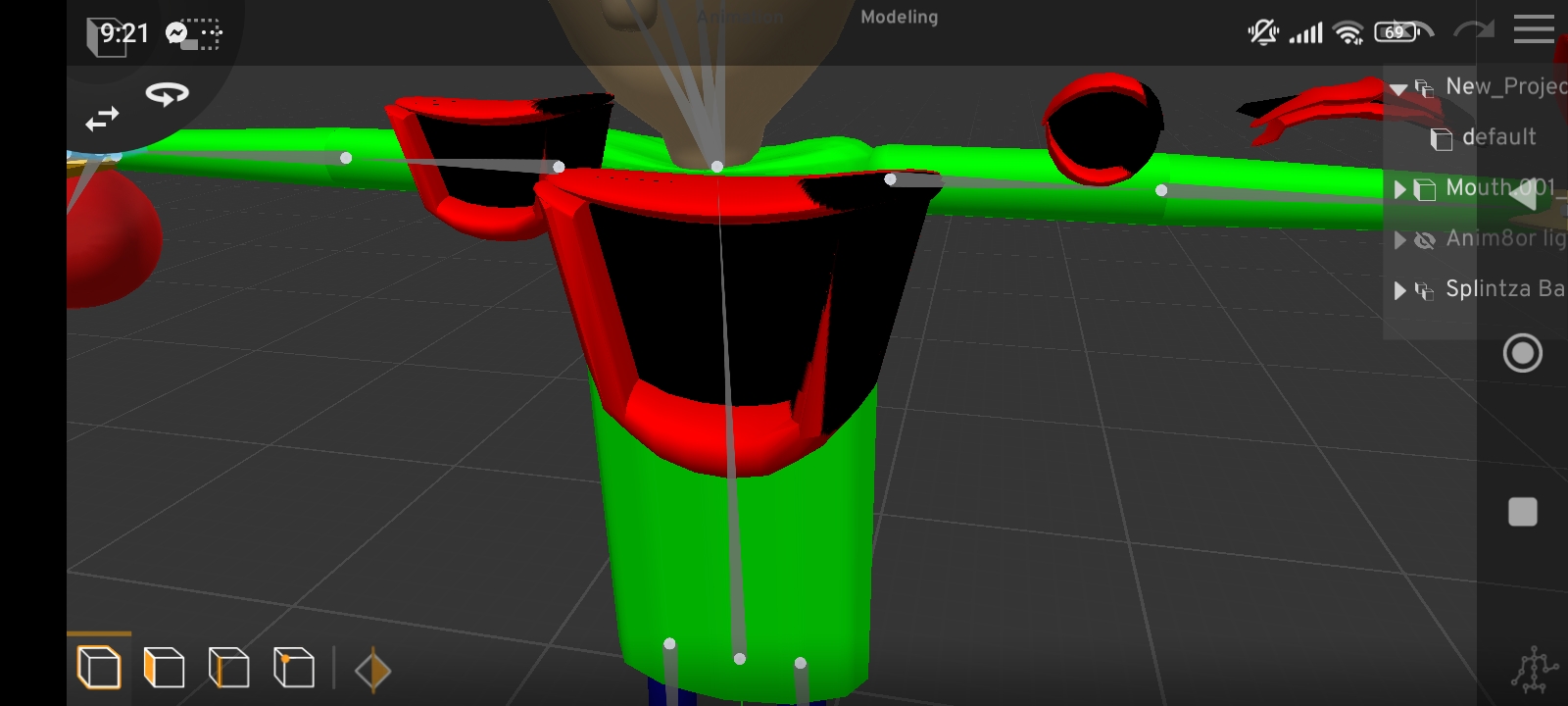Tap the circular record button on right
The image size is (1568, 706).
click(x=1522, y=353)
